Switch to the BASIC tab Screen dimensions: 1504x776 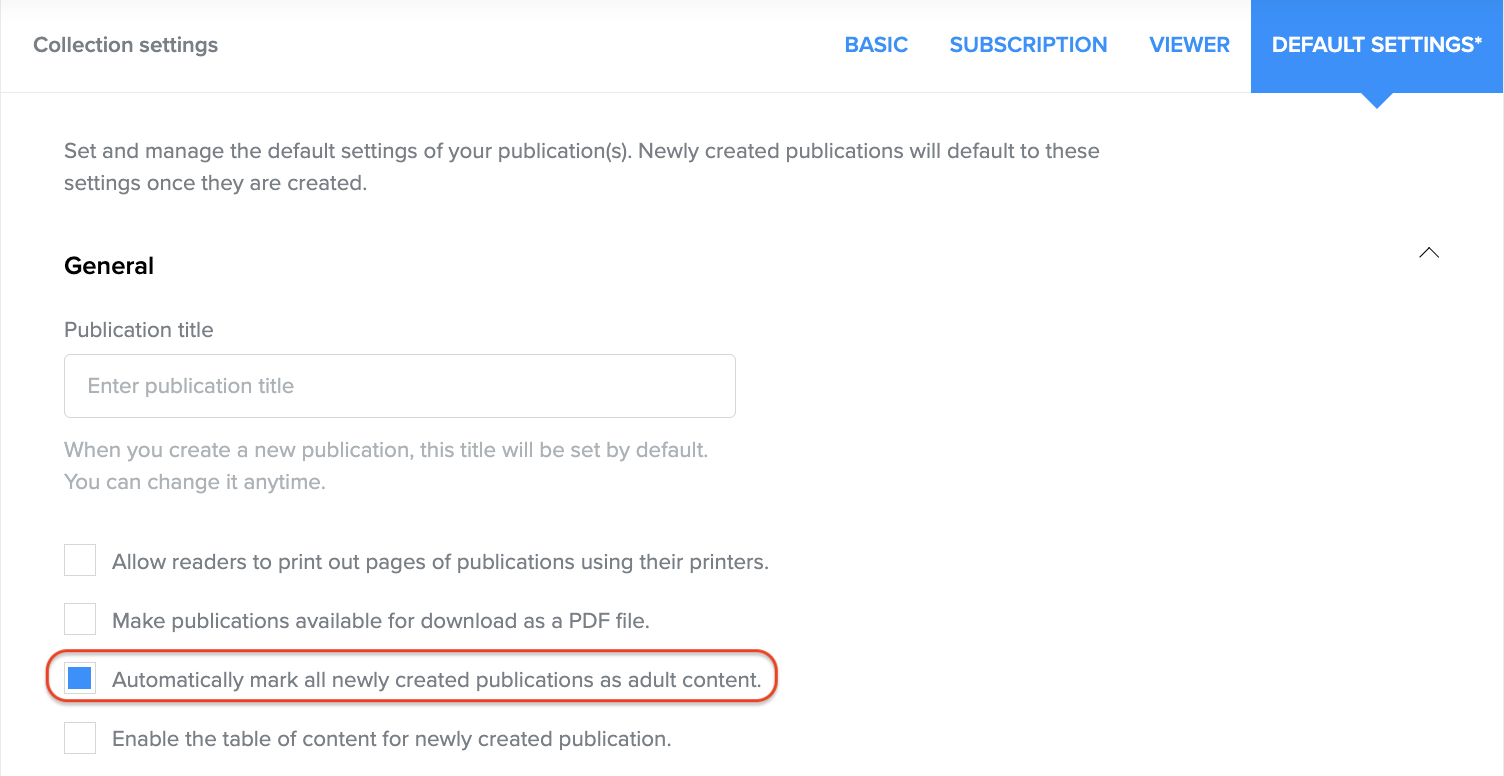[876, 45]
